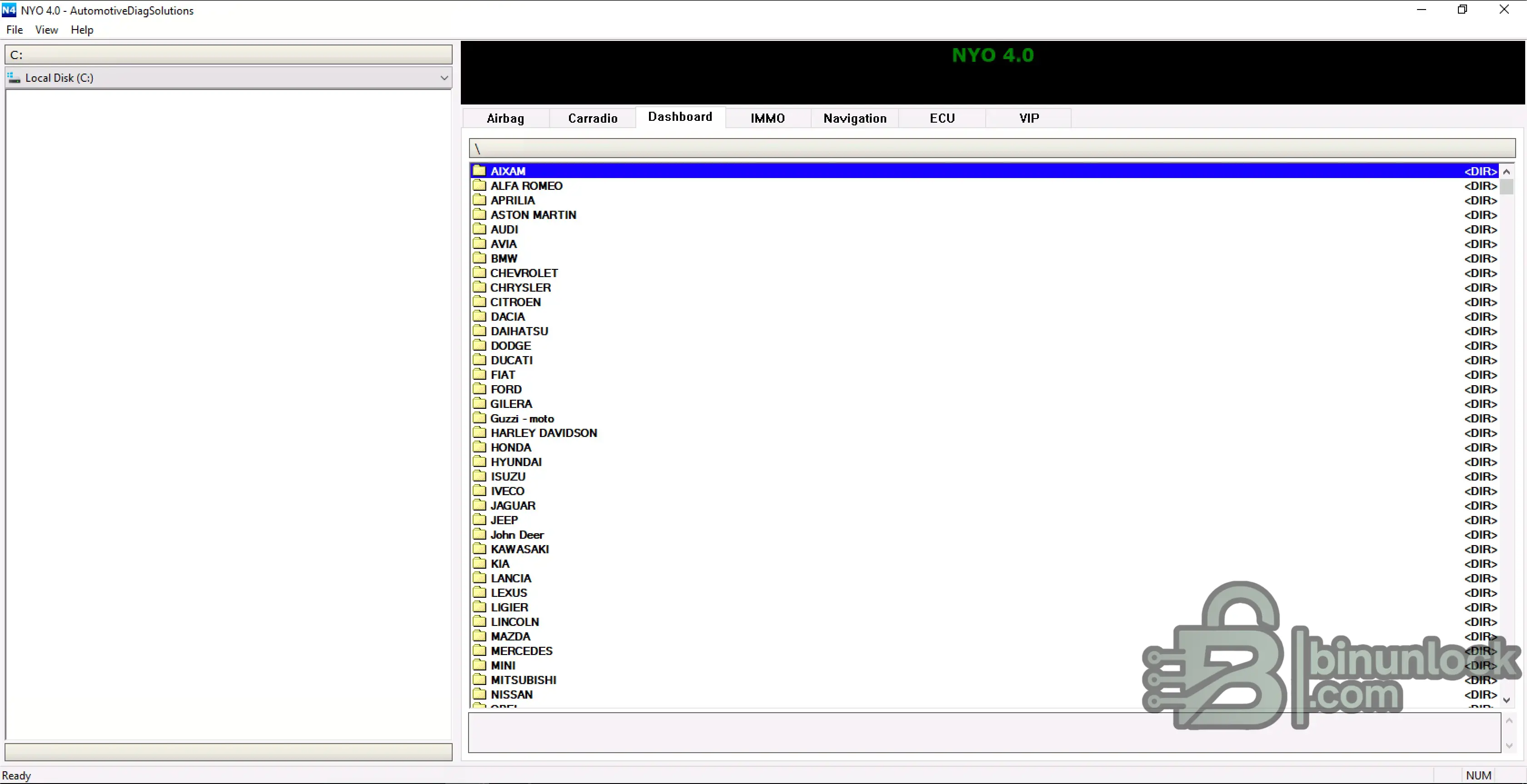The height and width of the screenshot is (784, 1527).
Task: Select the APRILIA folder icon
Action: (479, 200)
